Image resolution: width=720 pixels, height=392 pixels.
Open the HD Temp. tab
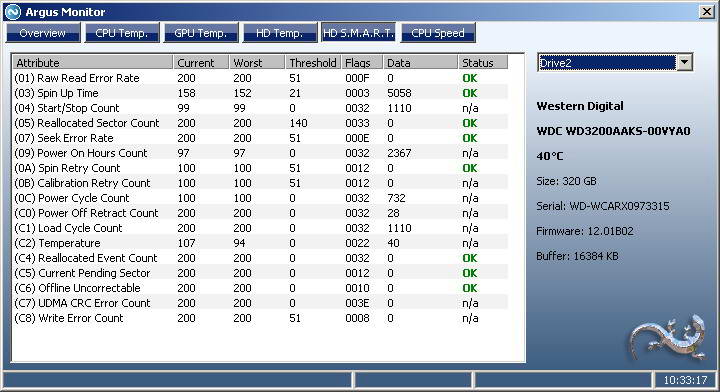280,33
